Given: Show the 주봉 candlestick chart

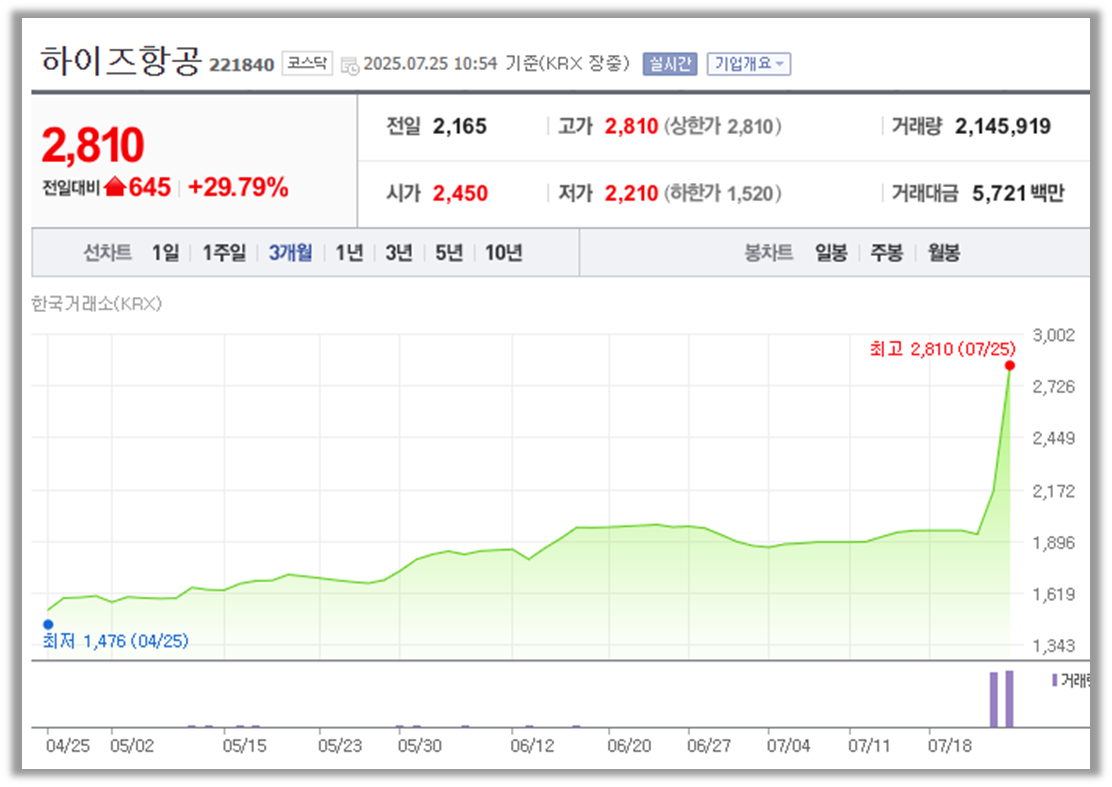Looking at the screenshot, I should point(886,252).
